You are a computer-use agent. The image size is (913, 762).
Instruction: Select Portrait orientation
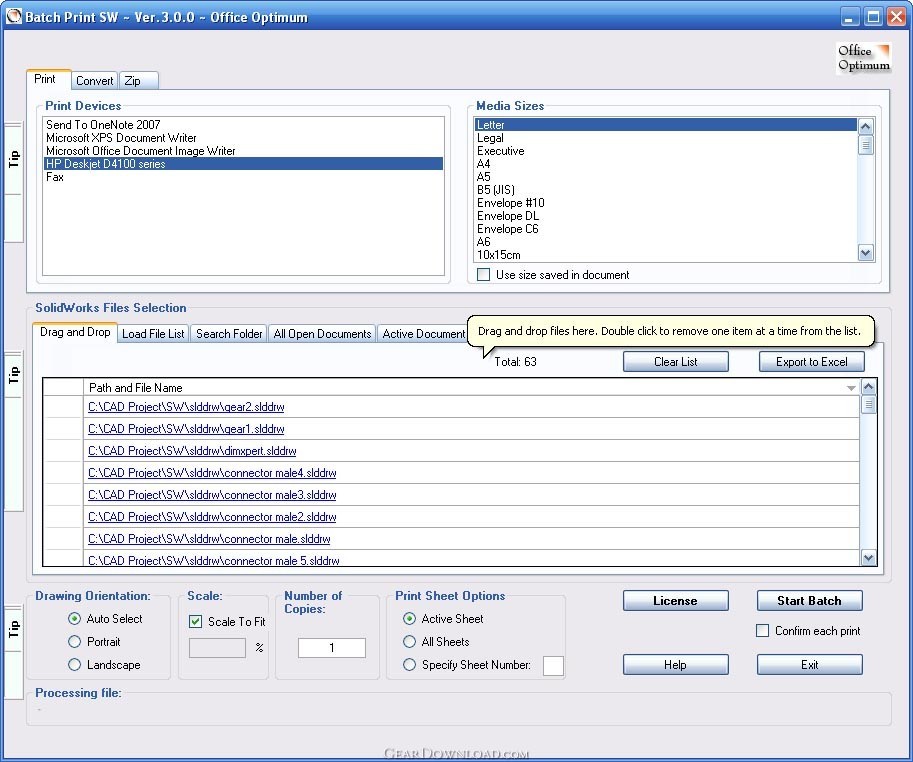click(75, 642)
